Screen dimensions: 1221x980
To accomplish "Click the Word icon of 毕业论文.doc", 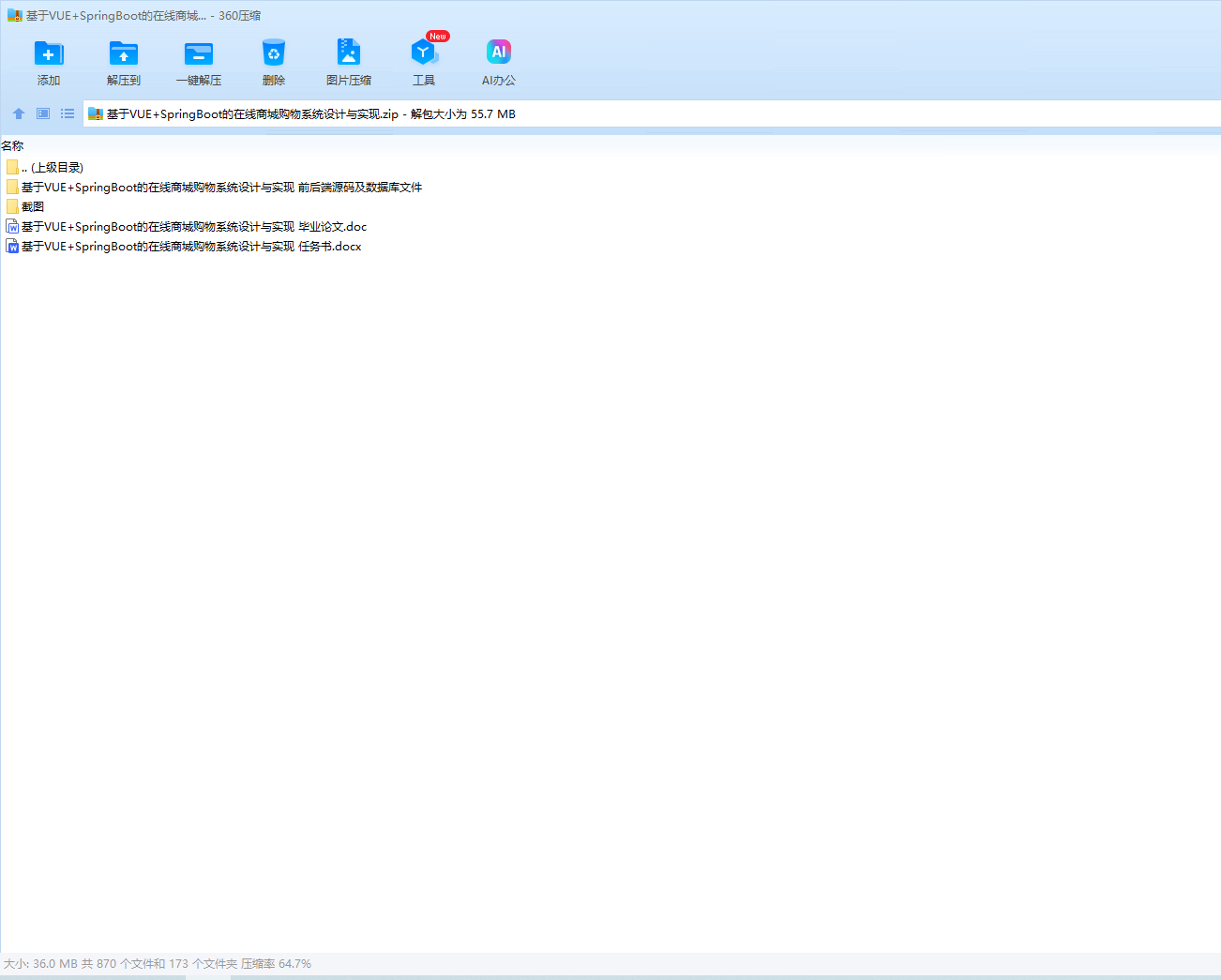I will coord(12,227).
